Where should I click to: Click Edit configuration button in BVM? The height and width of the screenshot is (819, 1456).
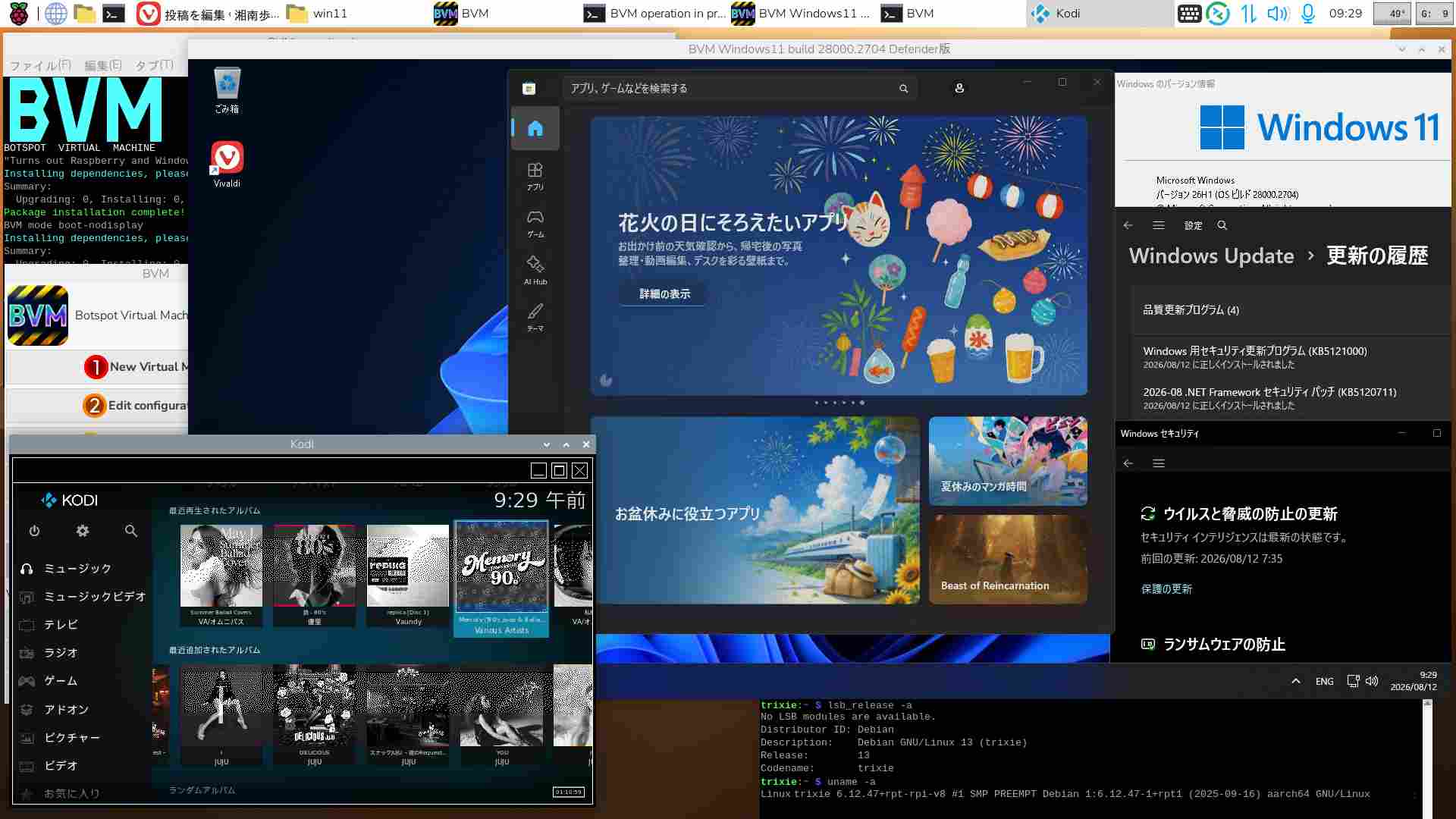97,406
